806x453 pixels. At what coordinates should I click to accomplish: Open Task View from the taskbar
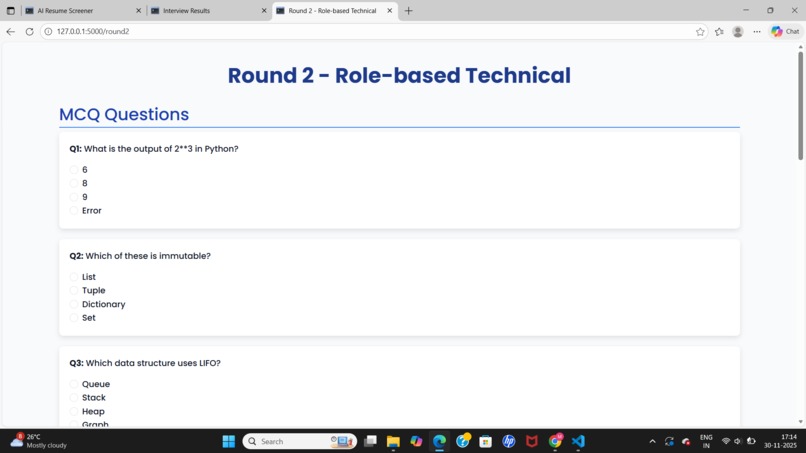click(x=370, y=441)
